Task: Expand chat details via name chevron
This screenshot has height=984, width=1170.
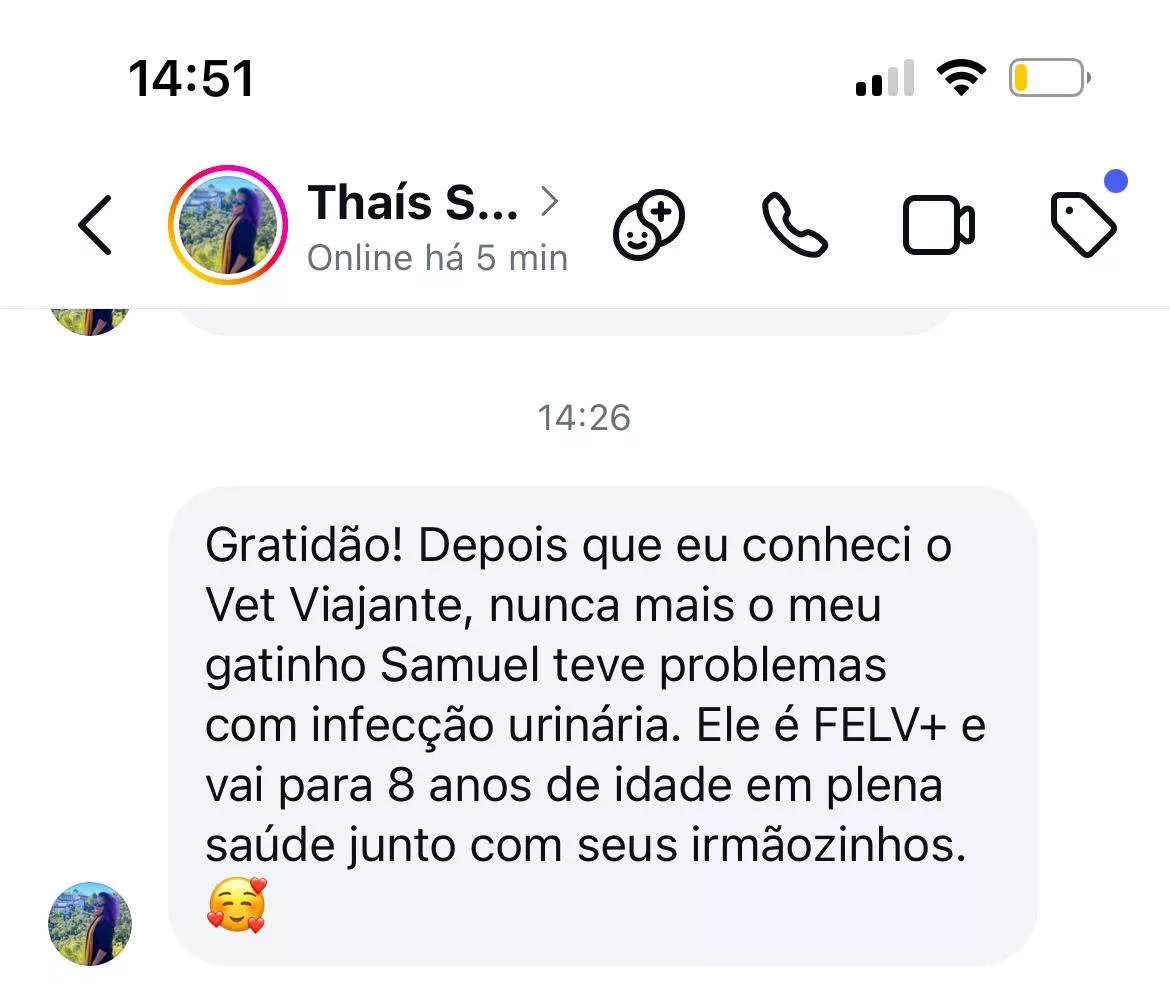Action: (550, 201)
